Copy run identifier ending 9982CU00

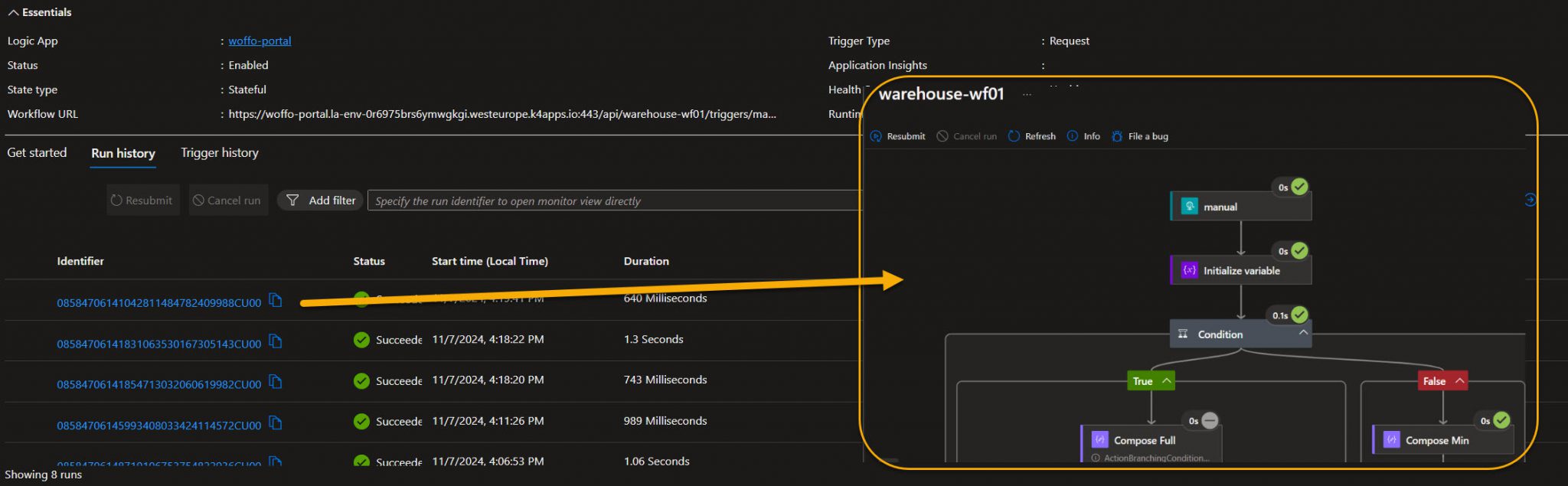(x=276, y=382)
